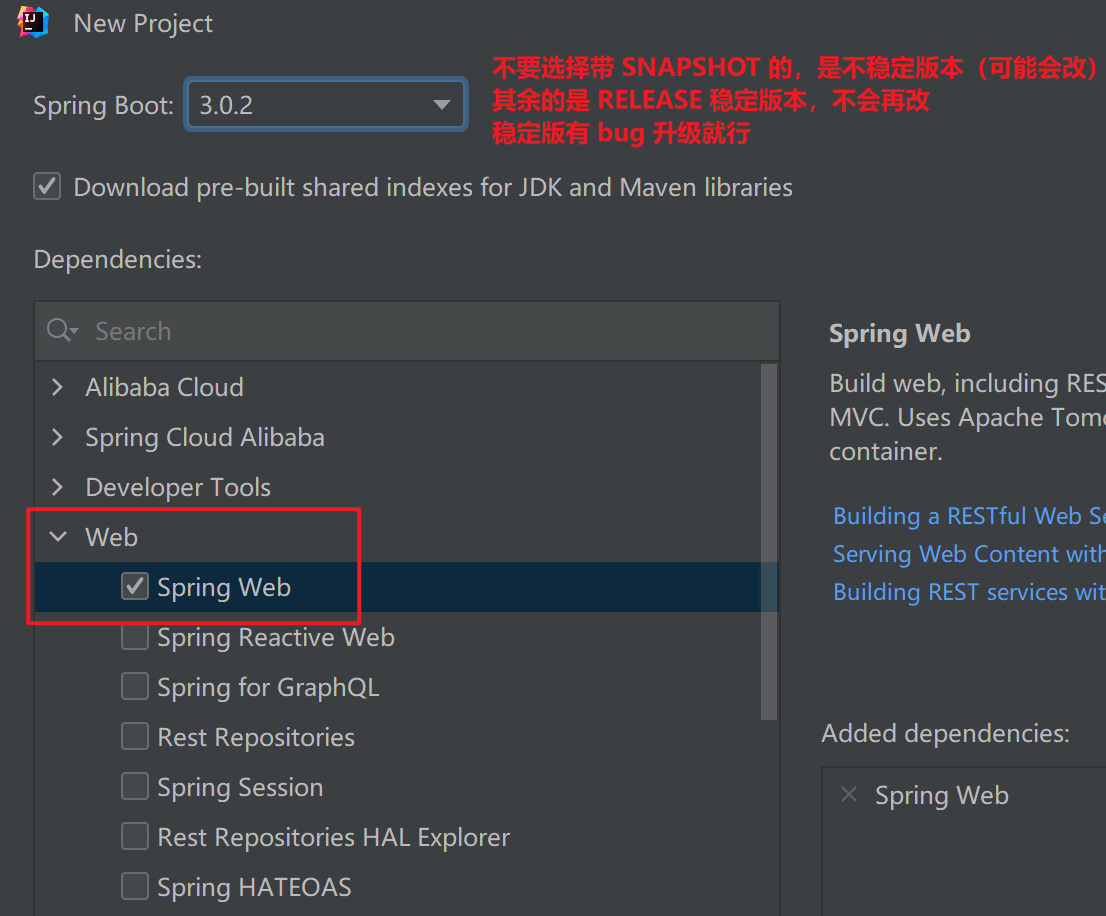Check Rest Repositories HAL Explorer checkbox
Image resolution: width=1106 pixels, height=916 pixels.
pyautogui.click(x=134, y=836)
